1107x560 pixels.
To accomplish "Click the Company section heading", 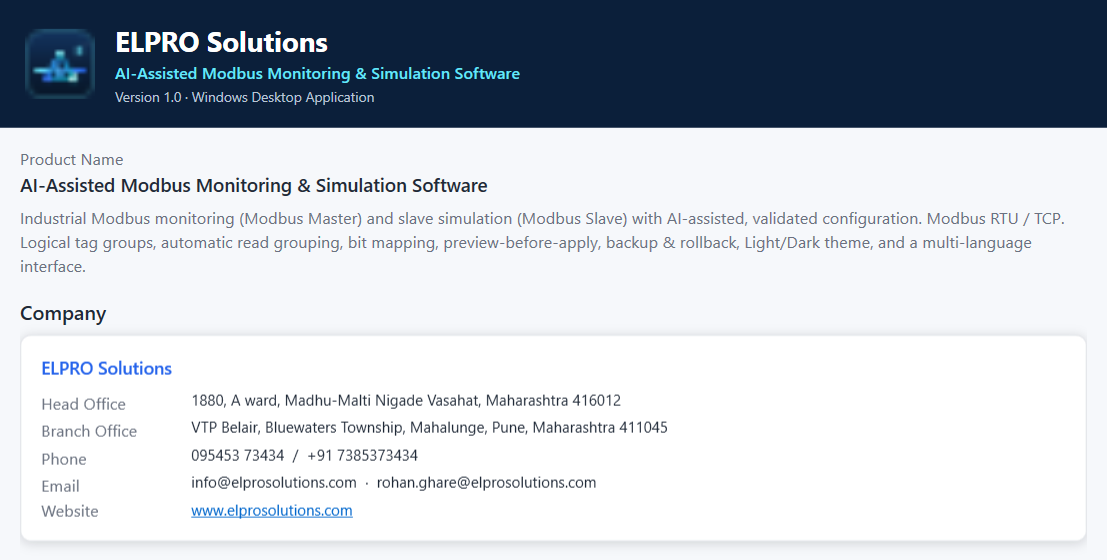I will click(64, 314).
